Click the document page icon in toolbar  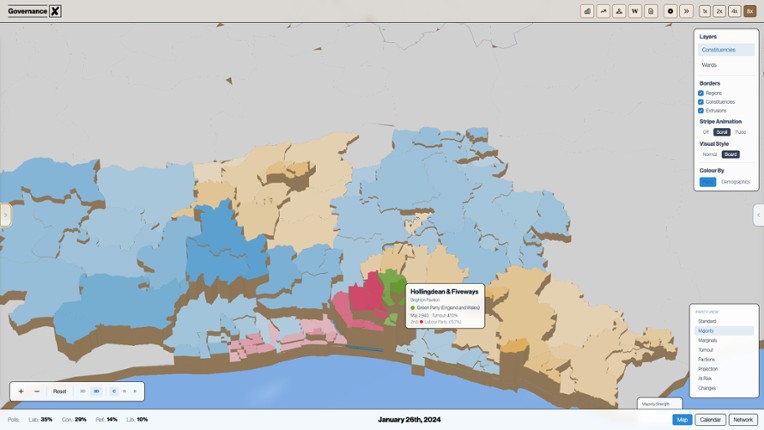coord(651,11)
